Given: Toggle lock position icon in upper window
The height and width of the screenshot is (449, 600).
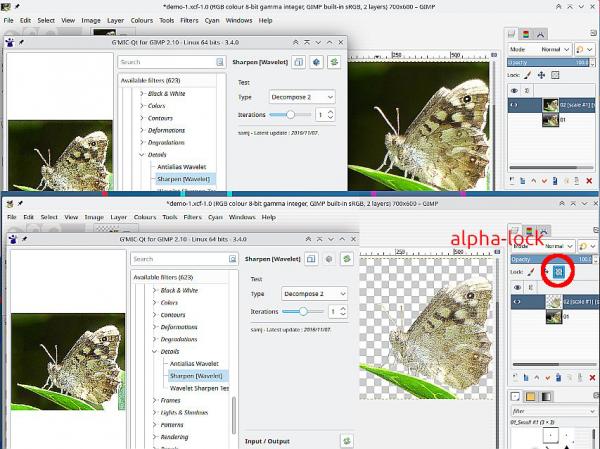Looking at the screenshot, I should pos(541,75).
